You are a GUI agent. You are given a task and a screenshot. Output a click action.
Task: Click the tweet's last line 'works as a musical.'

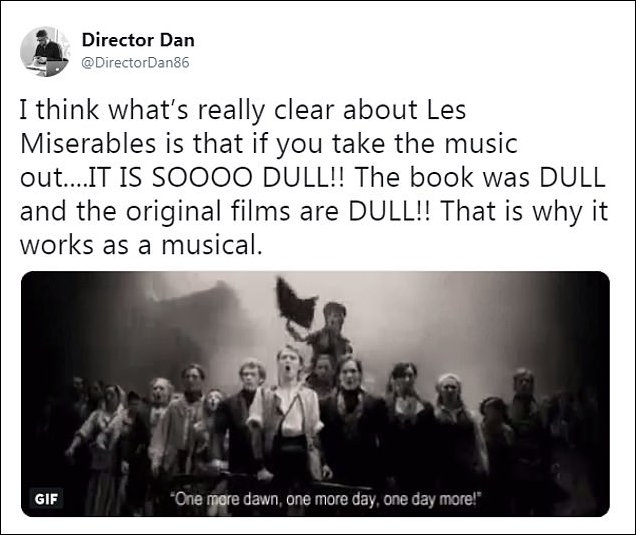[139, 245]
